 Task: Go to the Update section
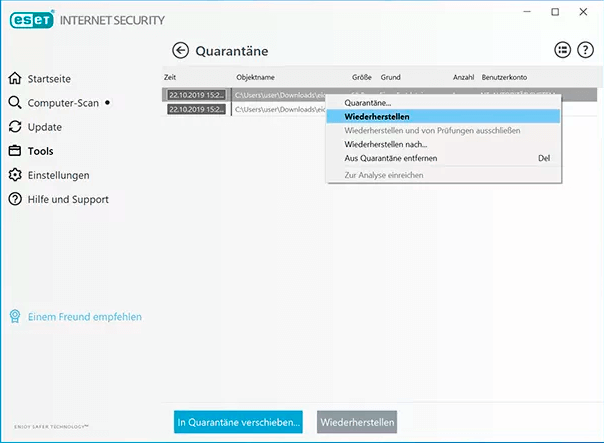click(45, 127)
